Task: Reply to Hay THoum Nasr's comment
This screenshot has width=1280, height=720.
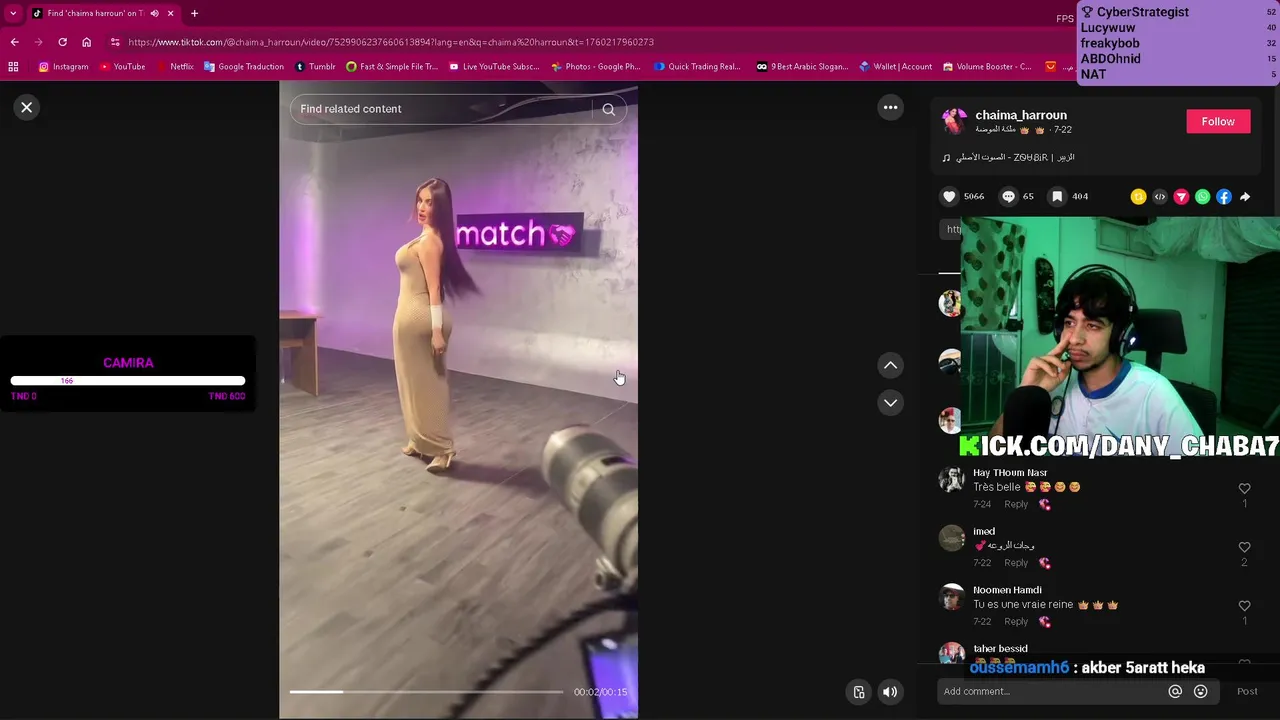Action: pos(1016,504)
